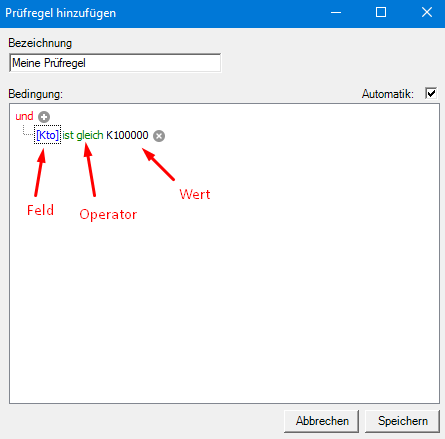This screenshot has width=445, height=439.
Task: Focus the Bezeichnung text field
Action: coord(115,63)
